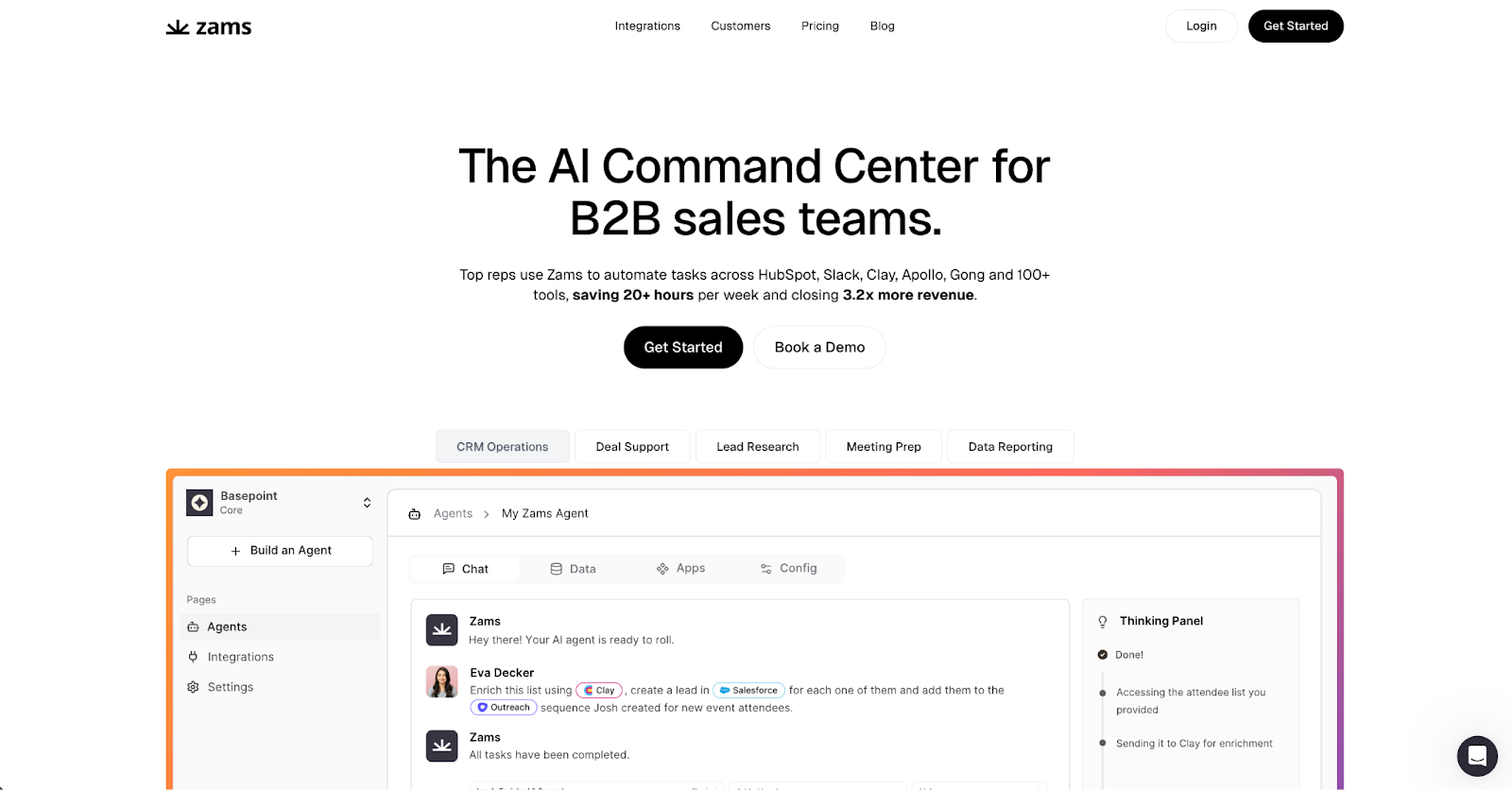Open the Customers nav link
The image size is (1512, 790).
pos(741,26)
